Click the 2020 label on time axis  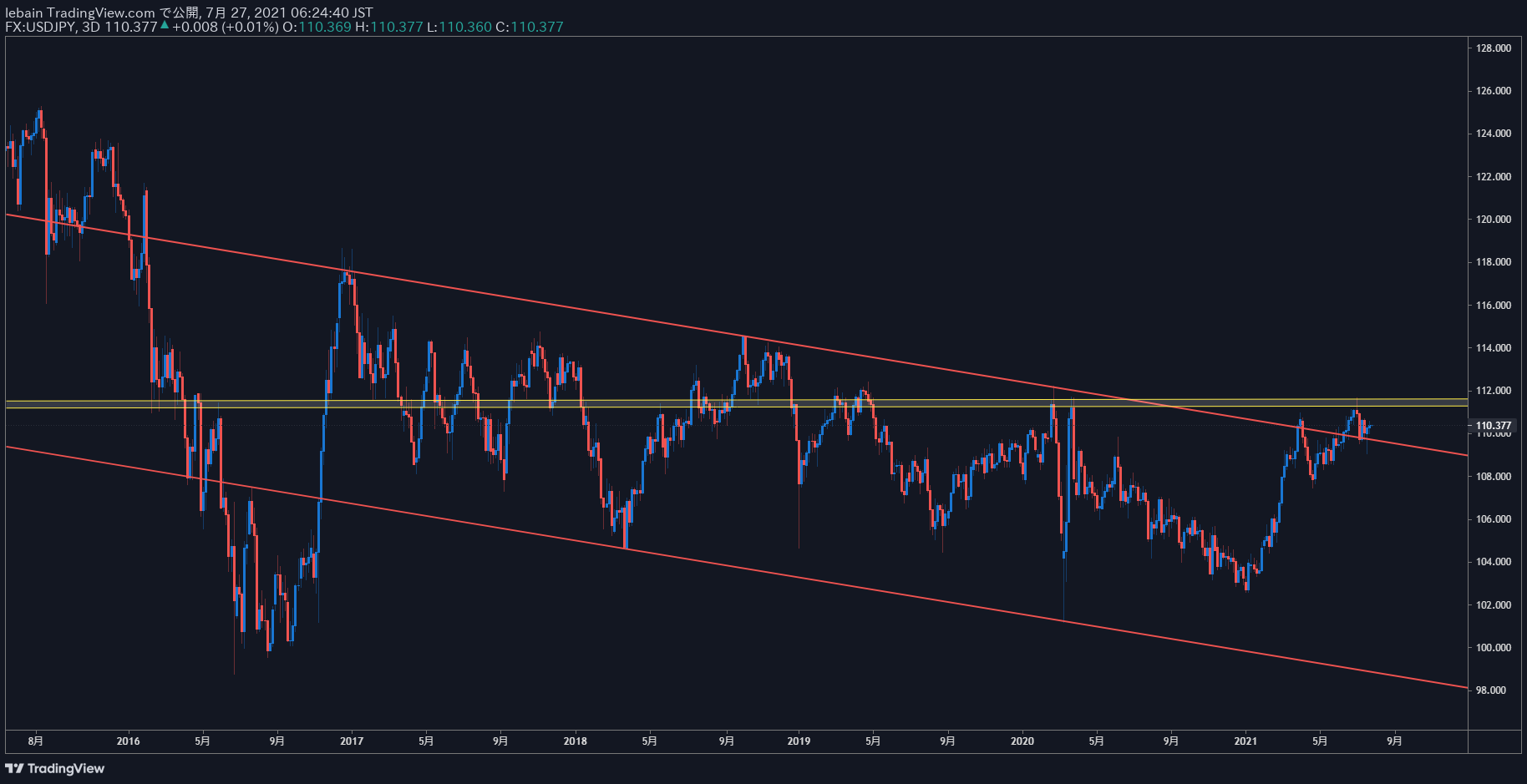coord(1022,741)
